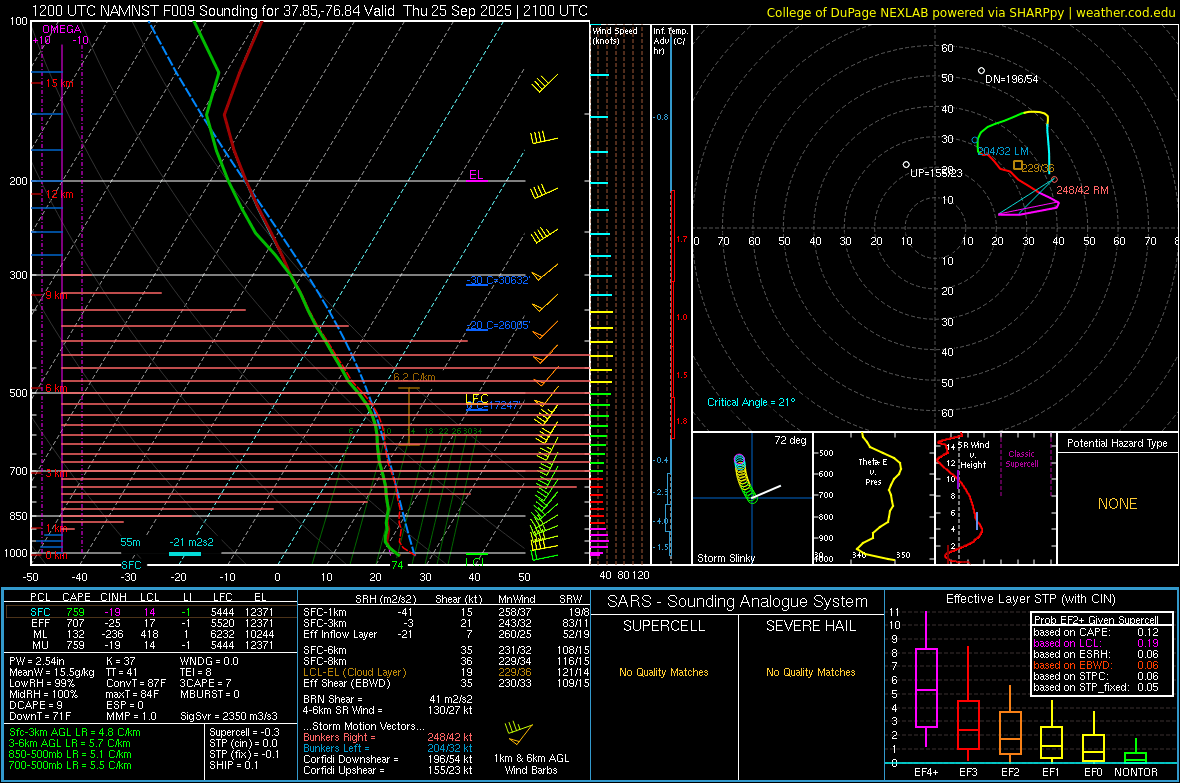
Task: Click the Storm Slinky colored circles
Action: pyautogui.click(x=744, y=477)
